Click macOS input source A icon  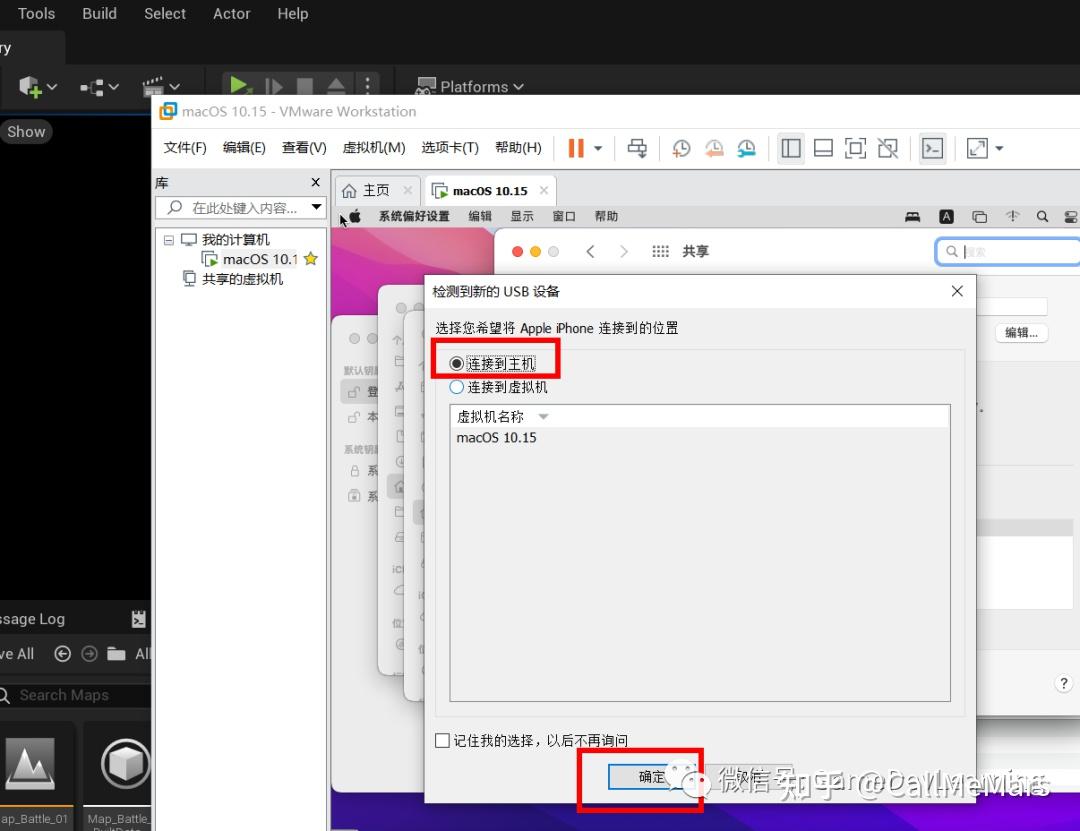[946, 217]
